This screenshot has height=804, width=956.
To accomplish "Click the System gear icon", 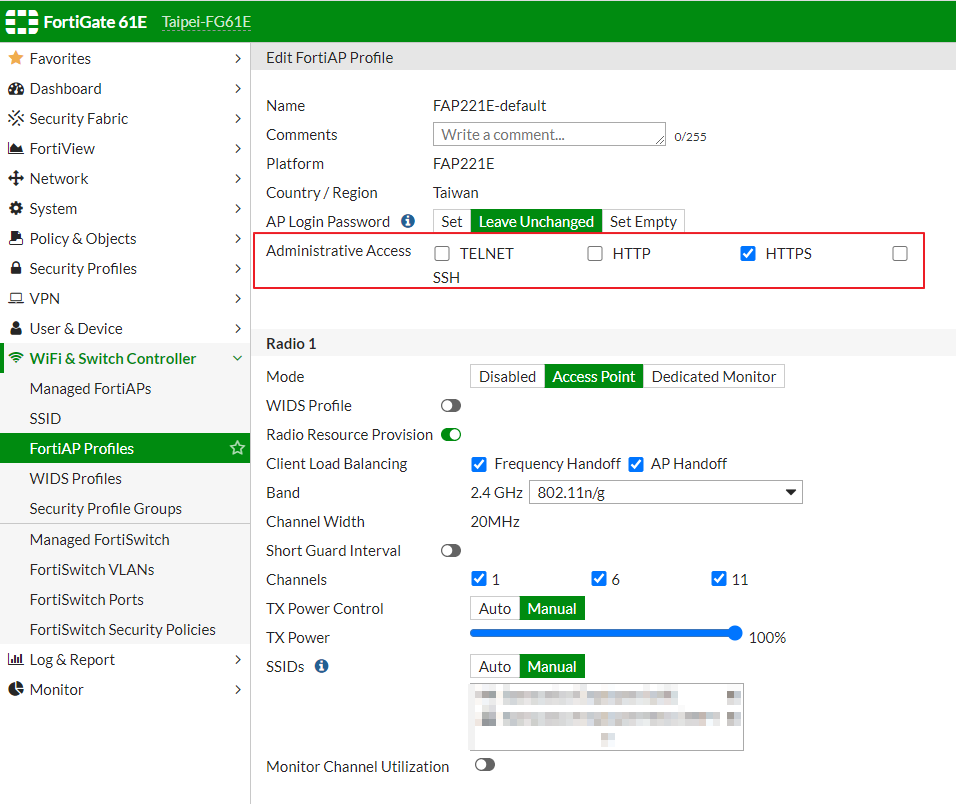I will [x=16, y=208].
